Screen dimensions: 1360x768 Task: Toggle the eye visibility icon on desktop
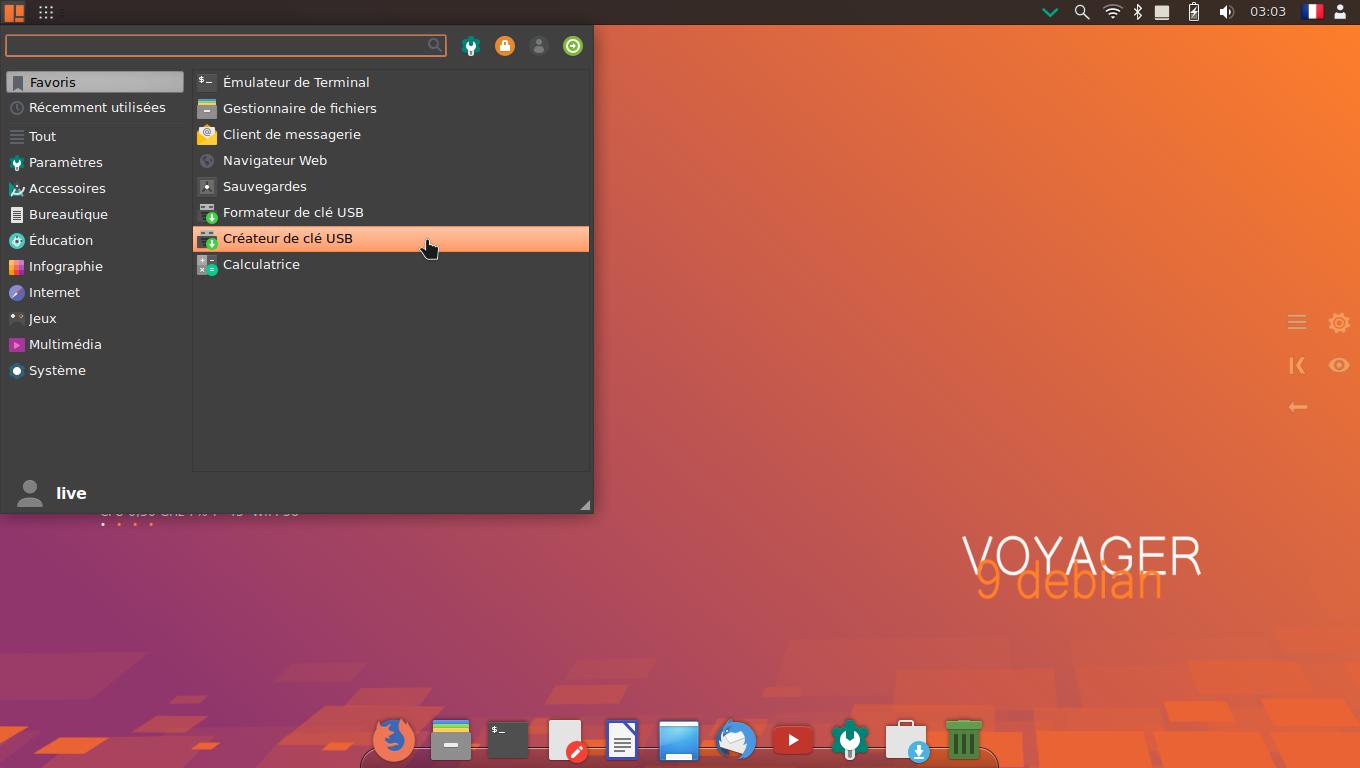(x=1339, y=365)
